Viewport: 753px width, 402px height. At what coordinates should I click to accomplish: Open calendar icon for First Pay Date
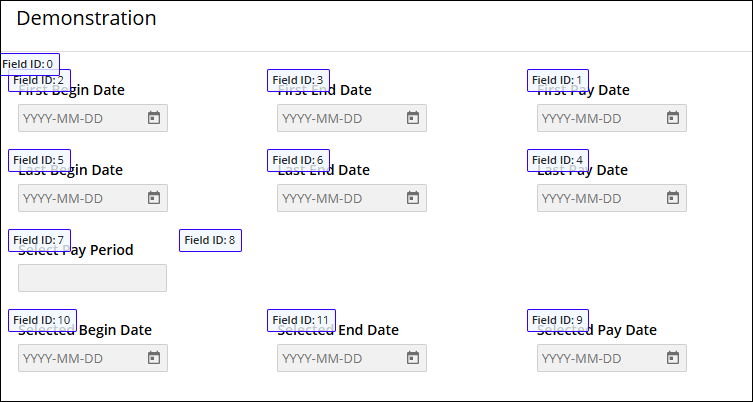tap(672, 118)
